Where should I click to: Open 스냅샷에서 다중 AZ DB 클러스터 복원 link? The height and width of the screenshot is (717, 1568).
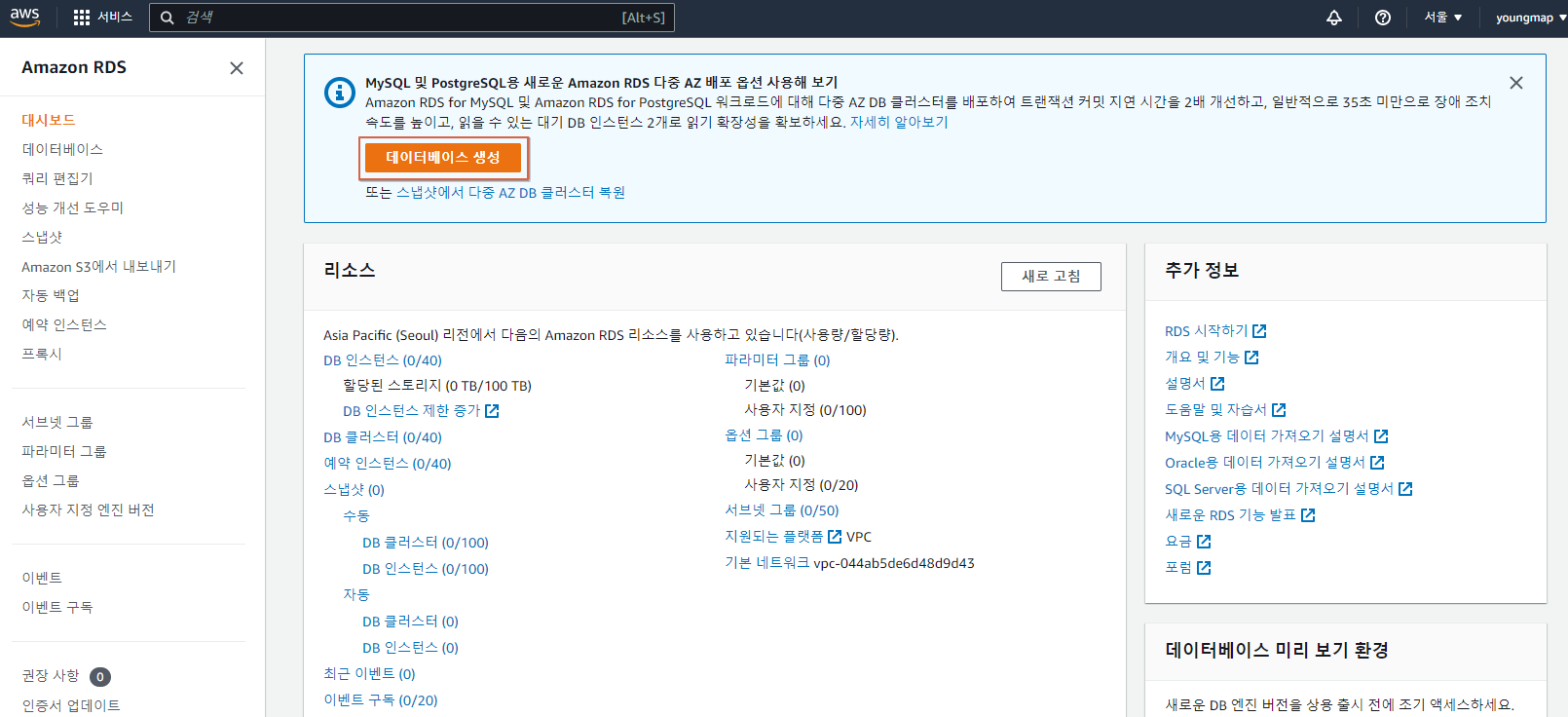(510, 193)
